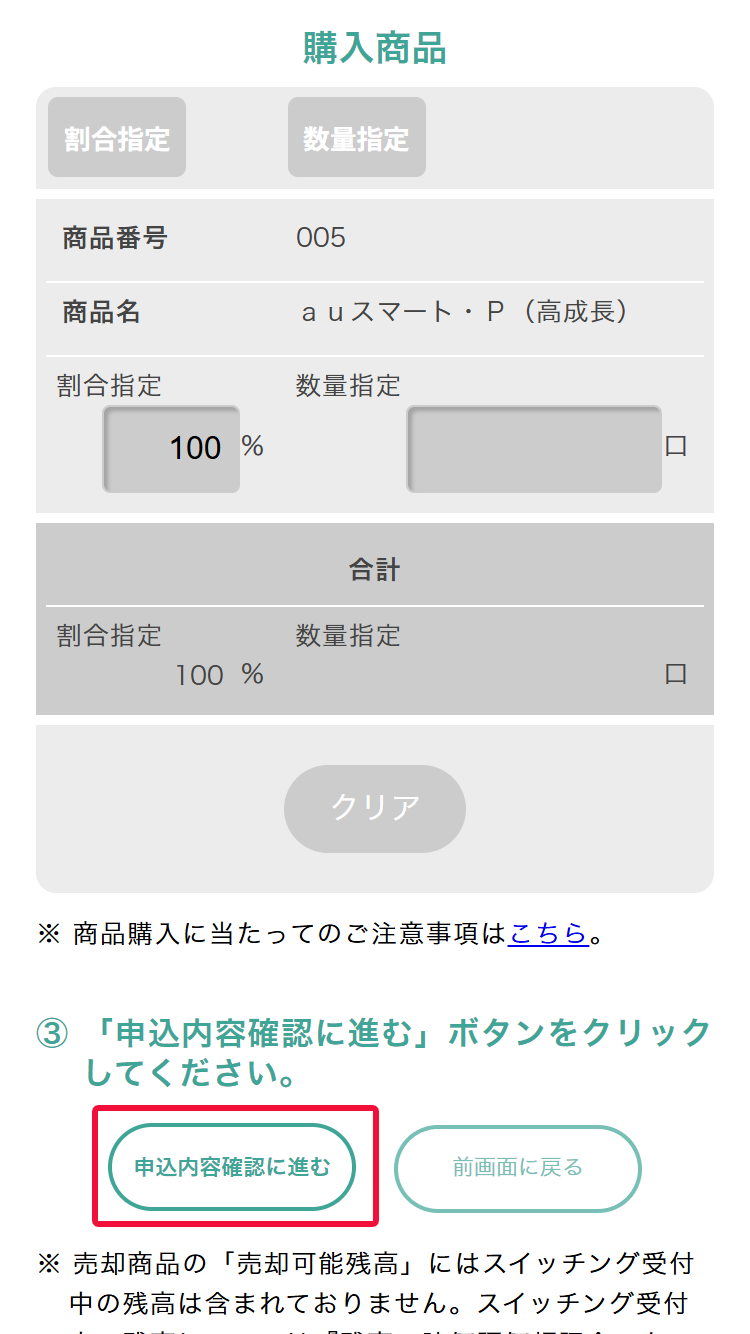The width and height of the screenshot is (750, 1334).
Task: Select the 割合指定 button at the top
Action: tap(117, 138)
